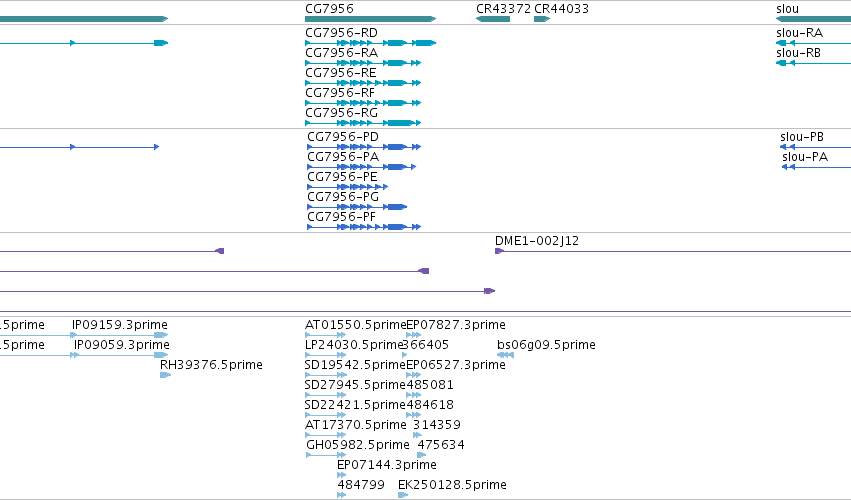Select protein slou-PA
Viewport: 851px width, 500px height.
coord(816,167)
